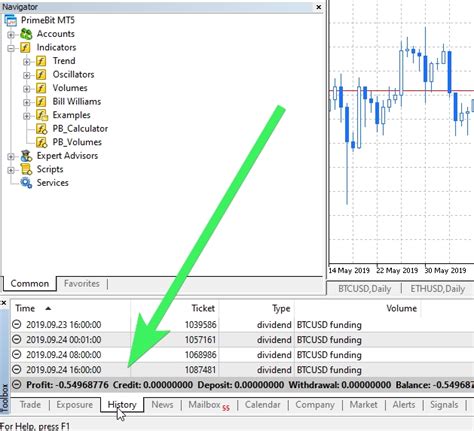The width and height of the screenshot is (474, 431).
Task: Open the Alerts tab in Toolbox
Action: tap(404, 404)
